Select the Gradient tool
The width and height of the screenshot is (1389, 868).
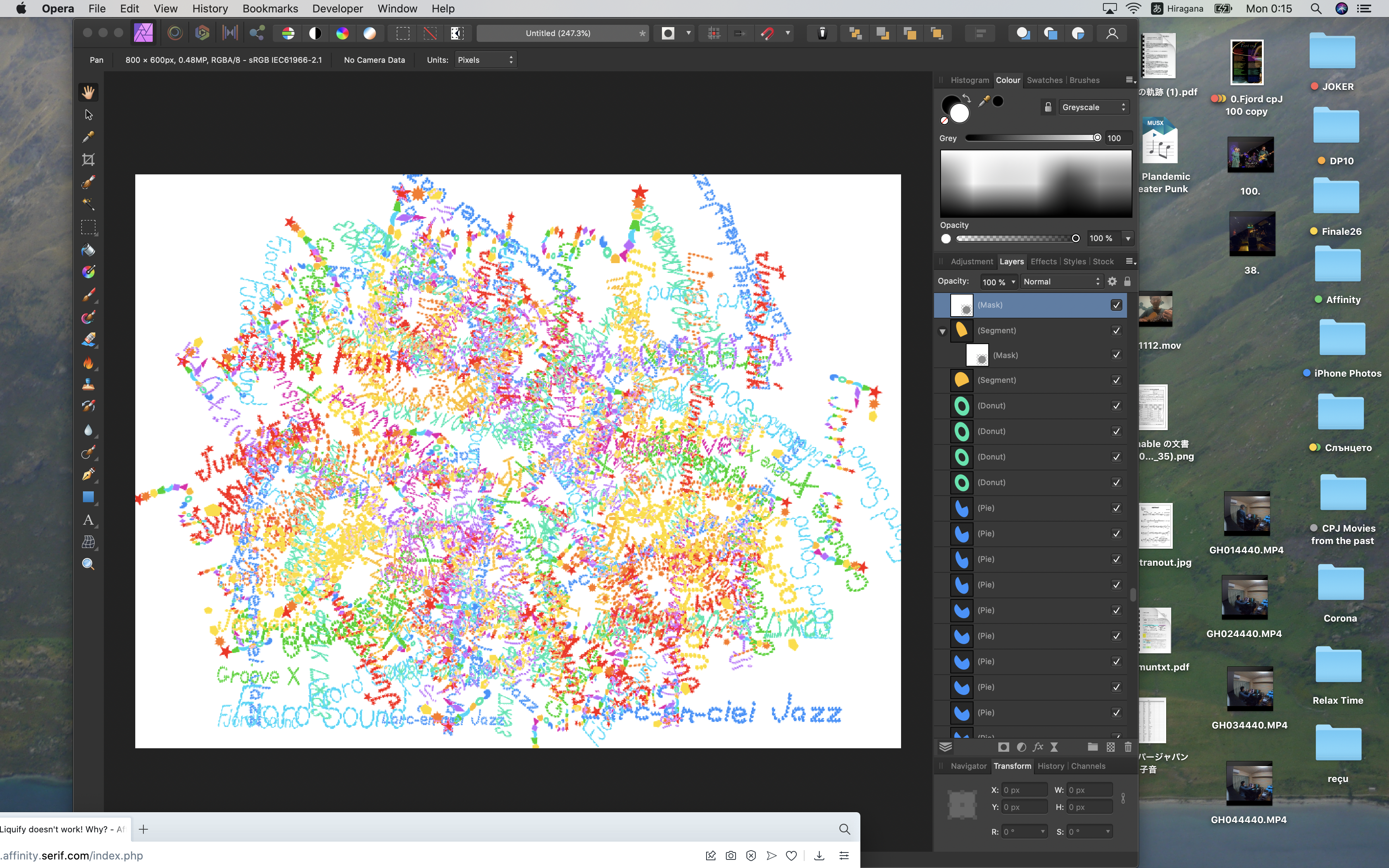point(88,272)
